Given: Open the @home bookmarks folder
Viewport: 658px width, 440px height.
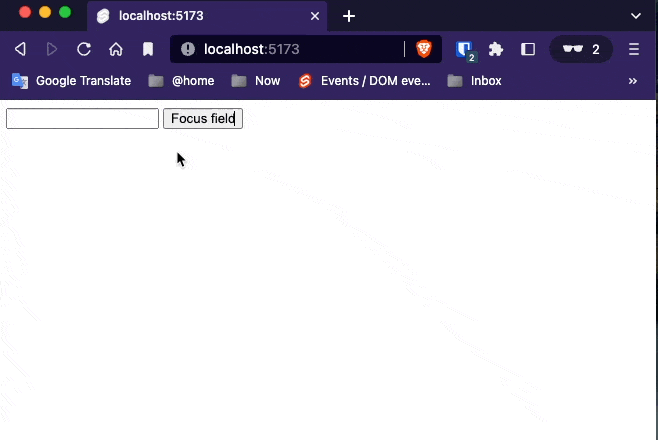Looking at the screenshot, I should tap(181, 81).
